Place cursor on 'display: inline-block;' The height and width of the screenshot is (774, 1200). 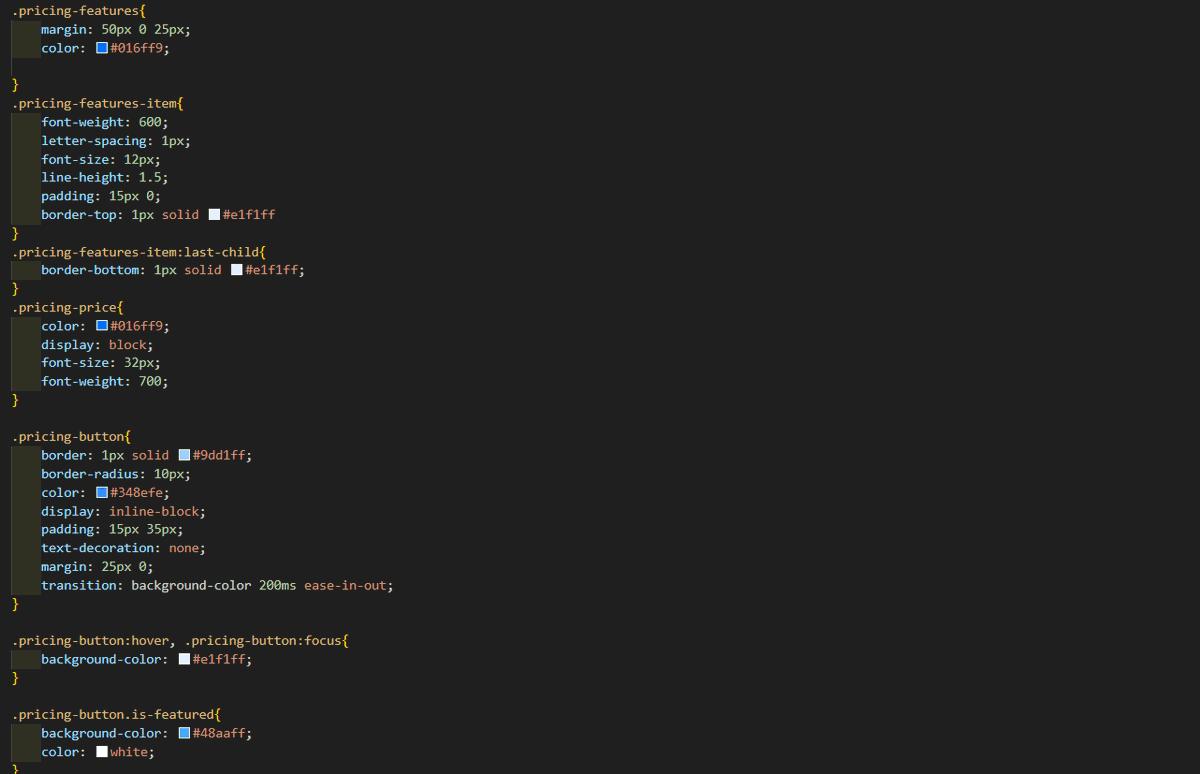point(123,511)
